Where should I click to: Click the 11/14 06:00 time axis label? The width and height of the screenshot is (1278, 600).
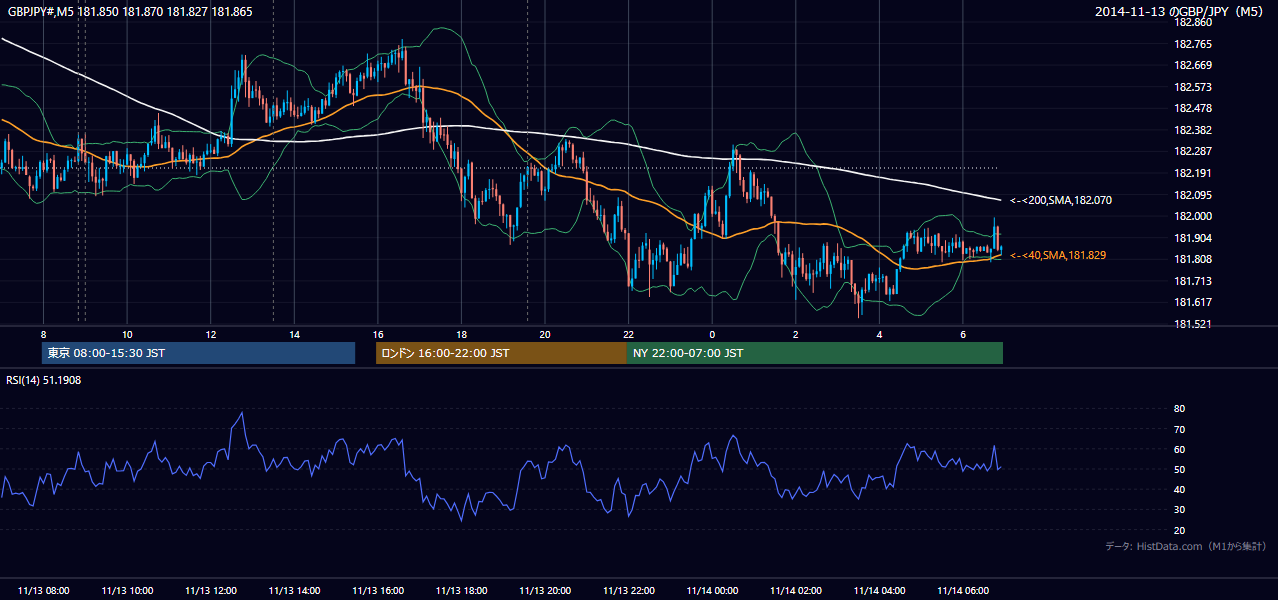[x=962, y=591]
